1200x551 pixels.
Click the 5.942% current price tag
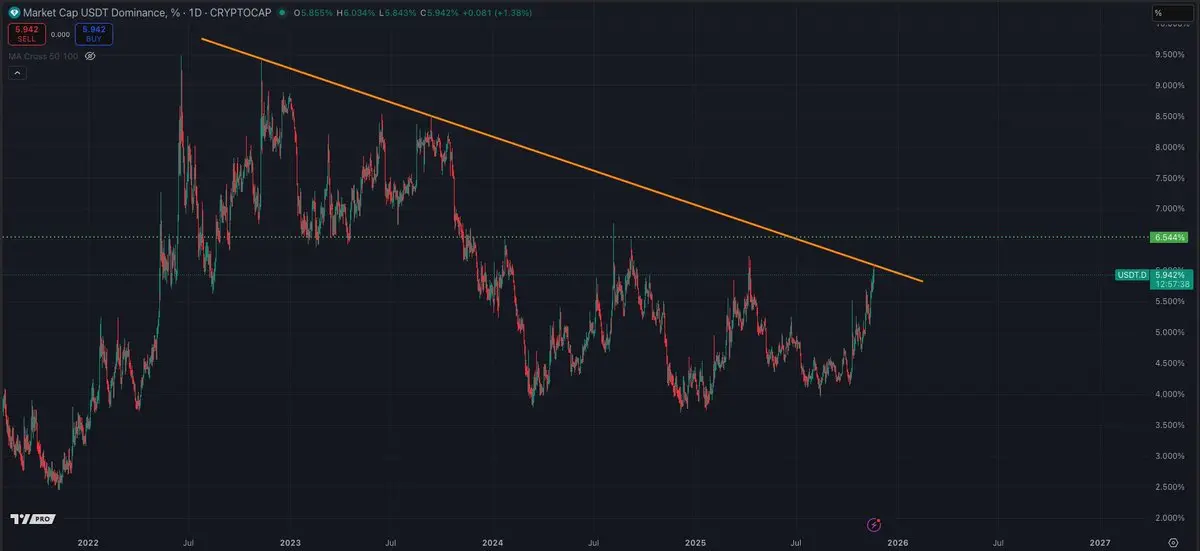click(1170, 274)
